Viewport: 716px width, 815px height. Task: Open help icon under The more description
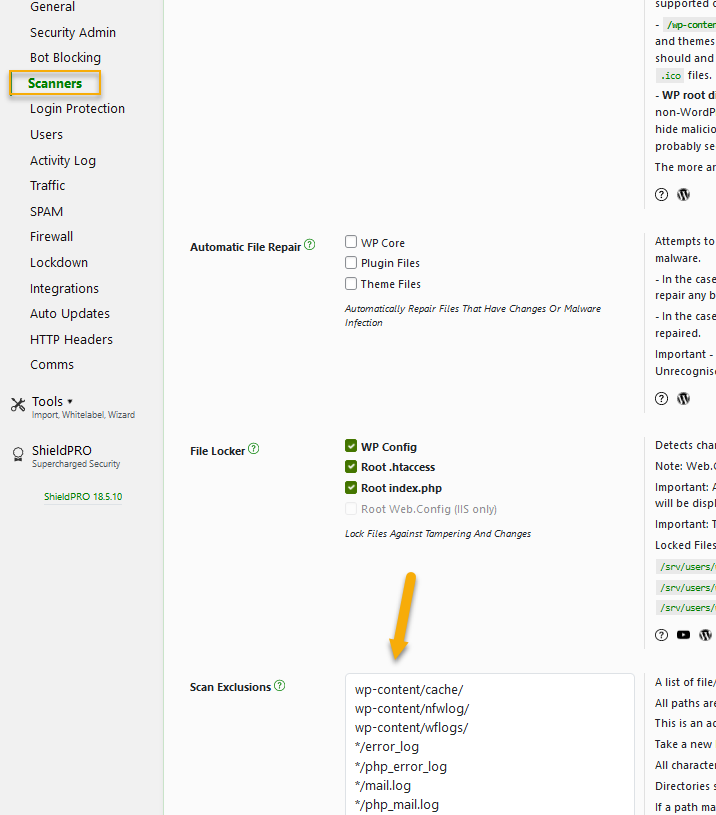[x=661, y=194]
